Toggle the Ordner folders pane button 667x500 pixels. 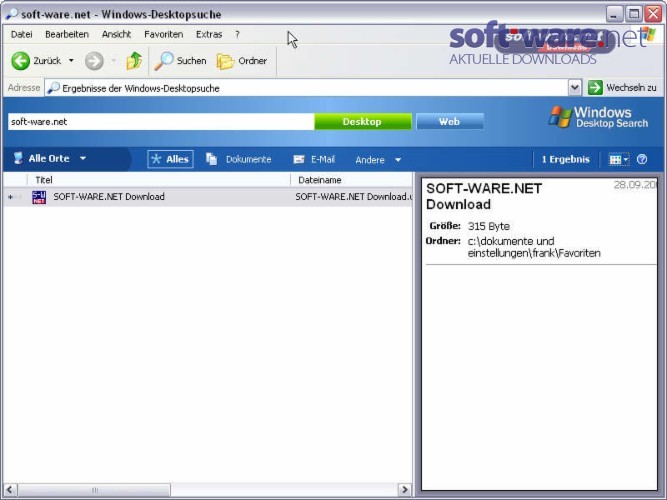click(242, 61)
